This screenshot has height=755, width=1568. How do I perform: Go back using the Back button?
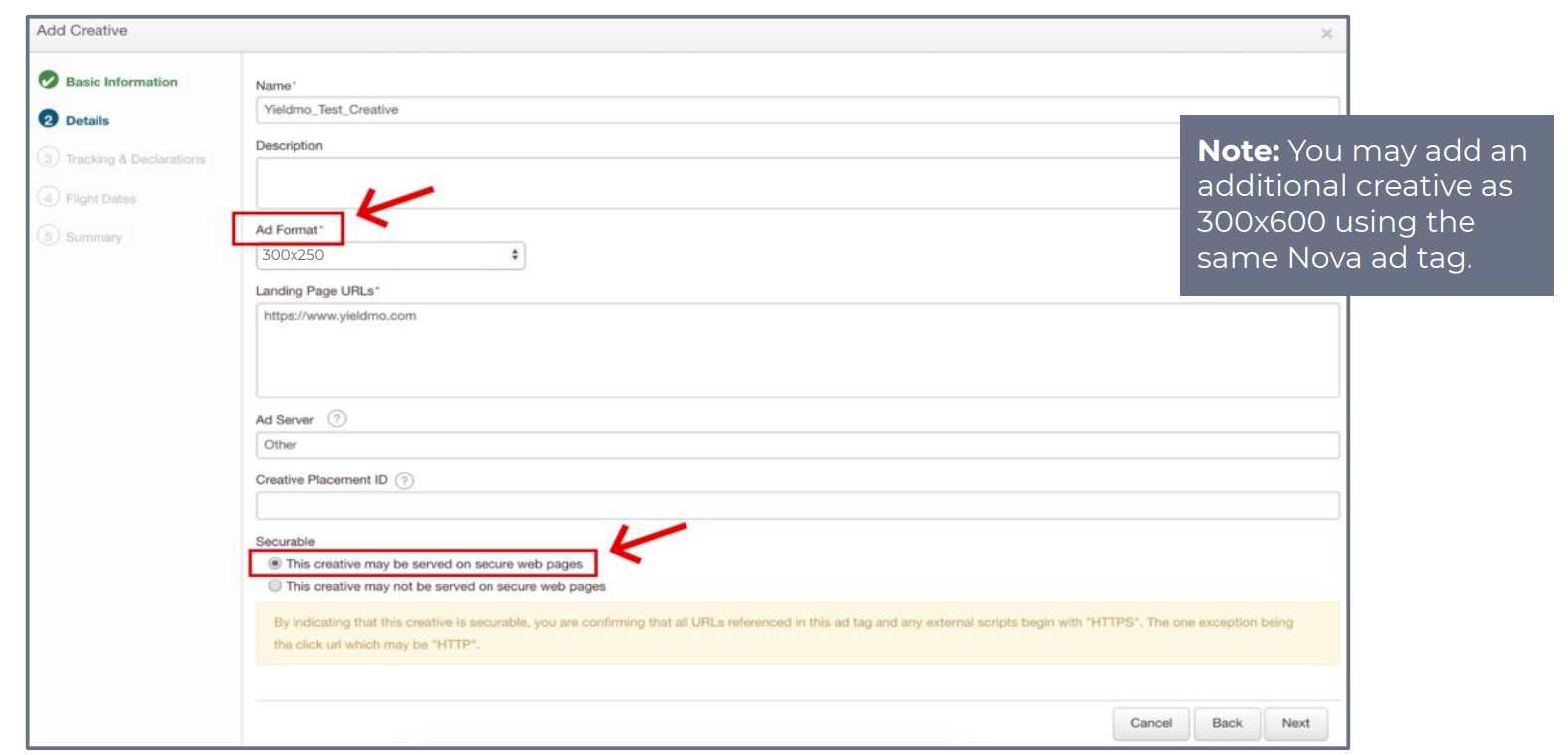click(x=1227, y=723)
